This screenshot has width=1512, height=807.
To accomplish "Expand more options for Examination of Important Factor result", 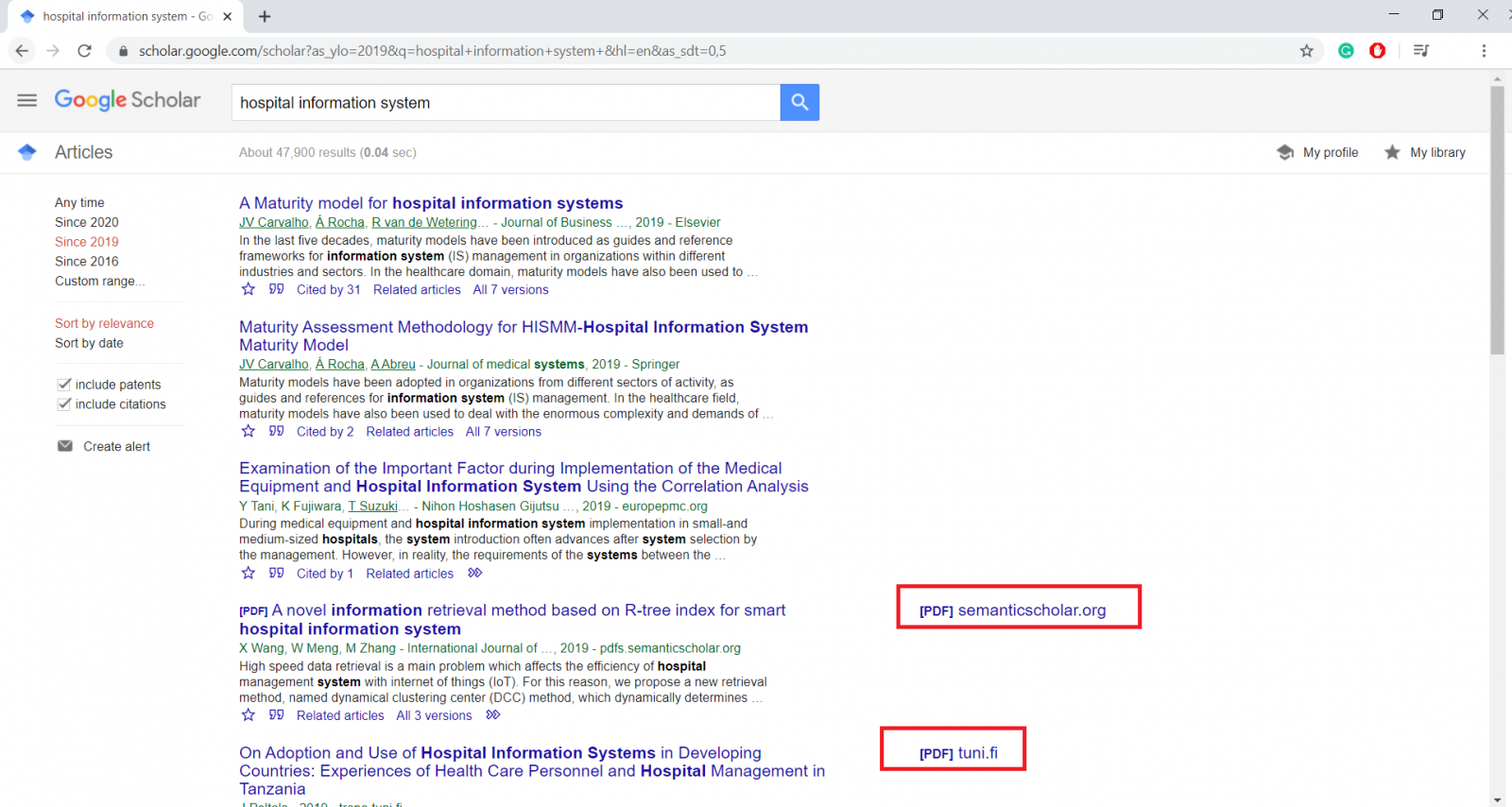I will coord(475,573).
